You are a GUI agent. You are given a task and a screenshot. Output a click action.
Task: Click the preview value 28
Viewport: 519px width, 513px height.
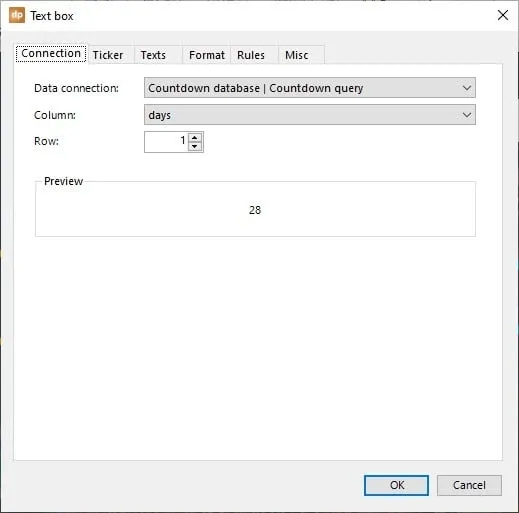tap(255, 210)
